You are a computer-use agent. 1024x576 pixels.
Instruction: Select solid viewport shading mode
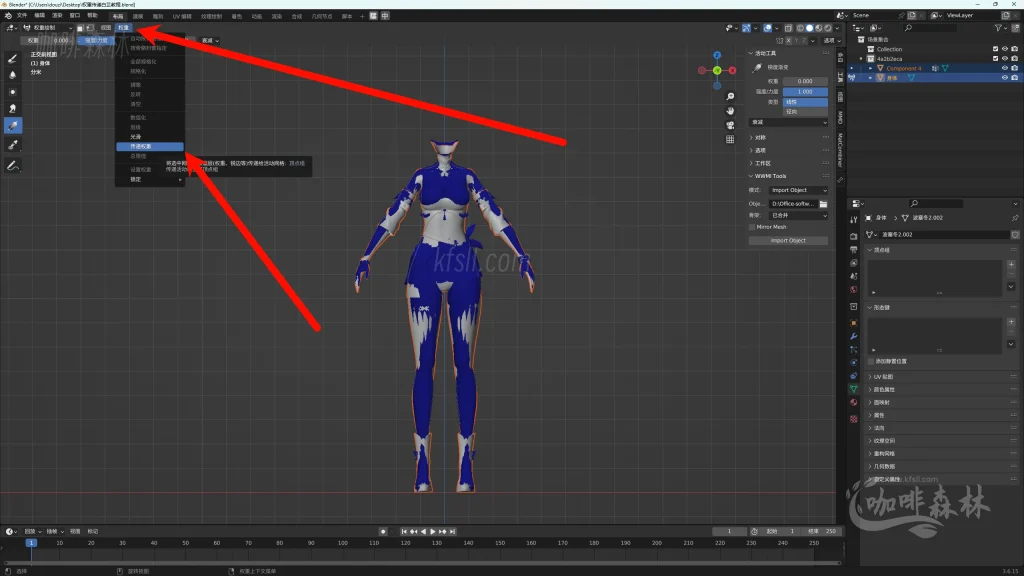(x=810, y=28)
